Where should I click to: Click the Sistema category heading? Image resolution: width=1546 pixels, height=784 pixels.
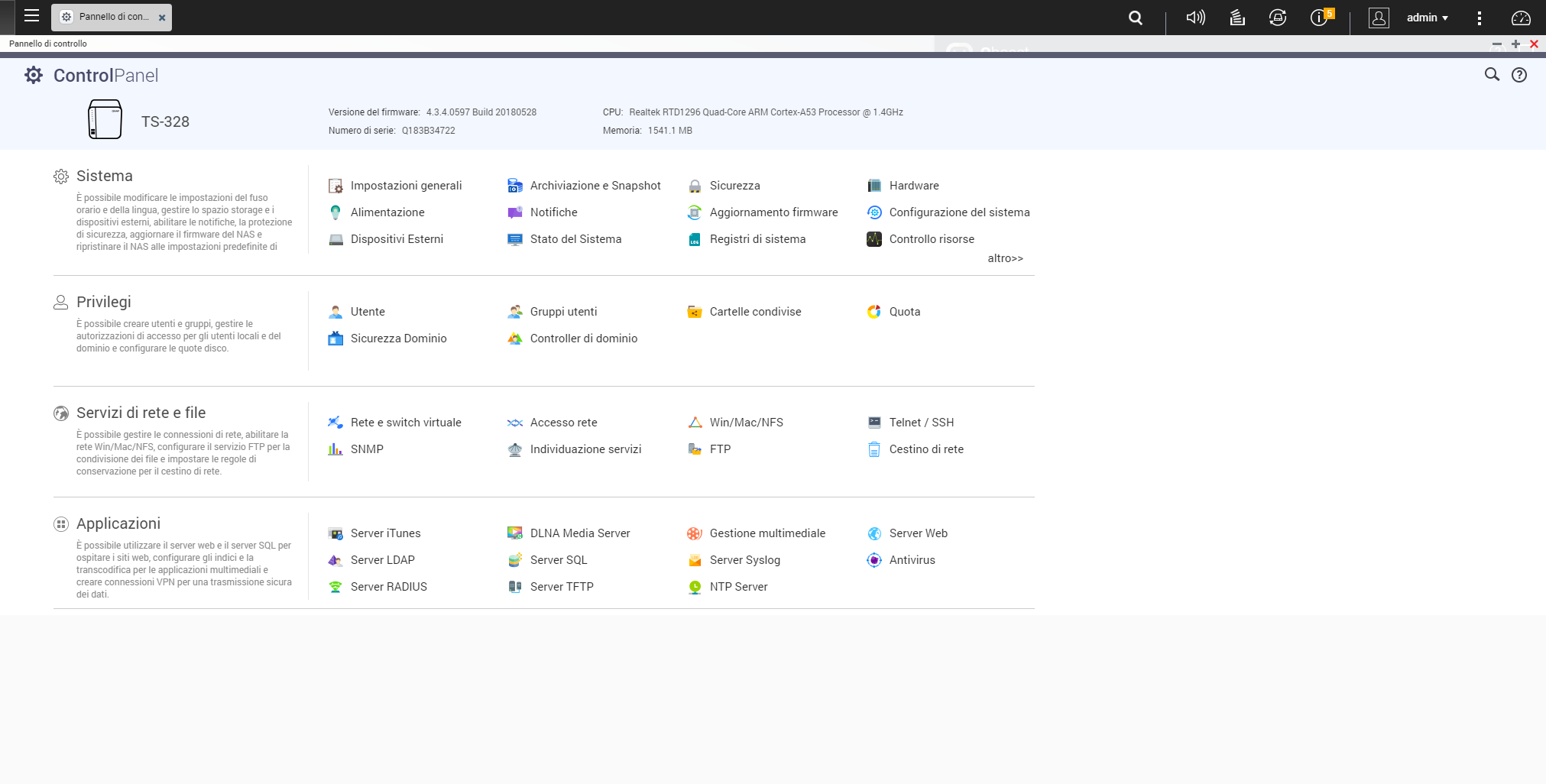[x=105, y=176]
